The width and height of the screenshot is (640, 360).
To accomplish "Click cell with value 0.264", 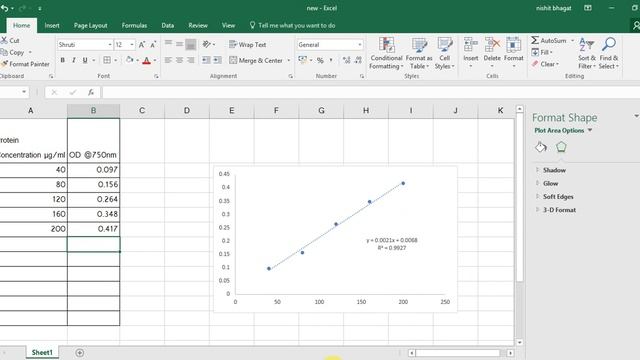I will 93,199.
